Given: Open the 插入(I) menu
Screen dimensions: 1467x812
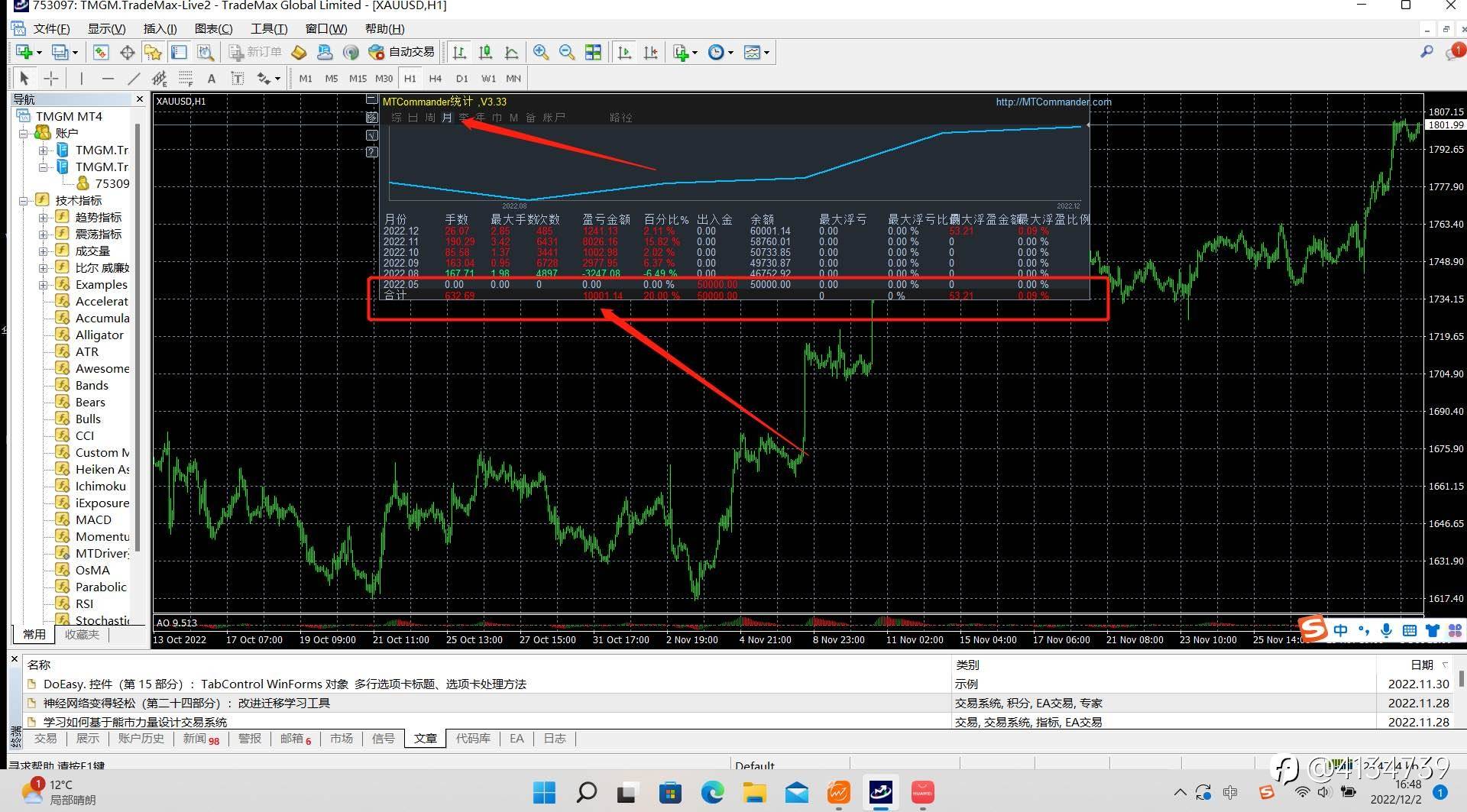Looking at the screenshot, I should pyautogui.click(x=160, y=28).
